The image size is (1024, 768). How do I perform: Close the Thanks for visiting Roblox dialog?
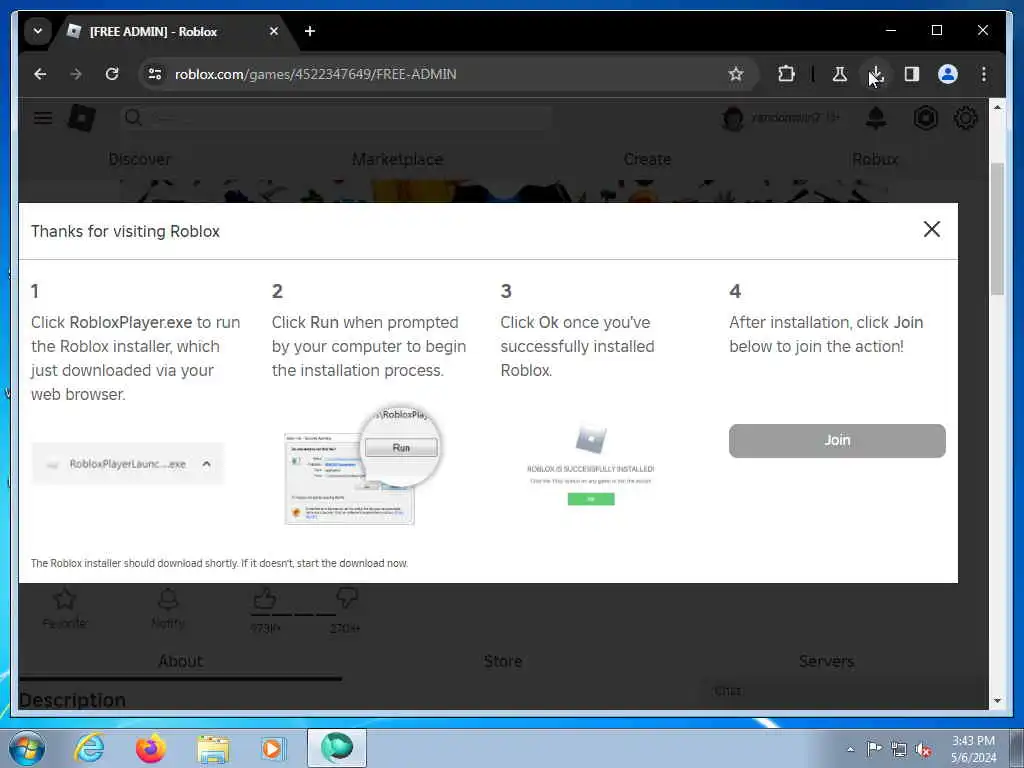point(932,229)
